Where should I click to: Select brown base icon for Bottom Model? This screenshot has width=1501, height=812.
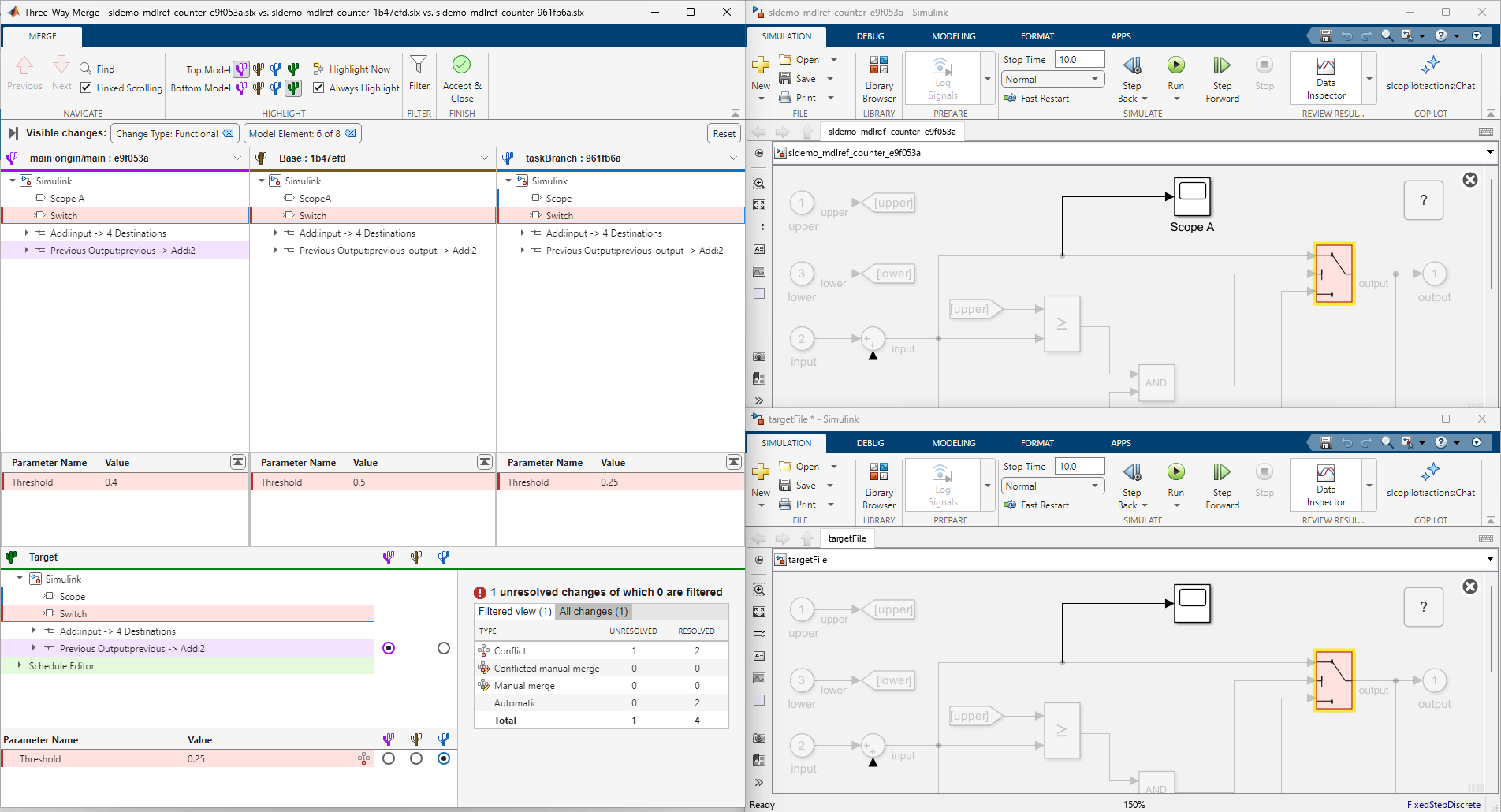[x=259, y=88]
